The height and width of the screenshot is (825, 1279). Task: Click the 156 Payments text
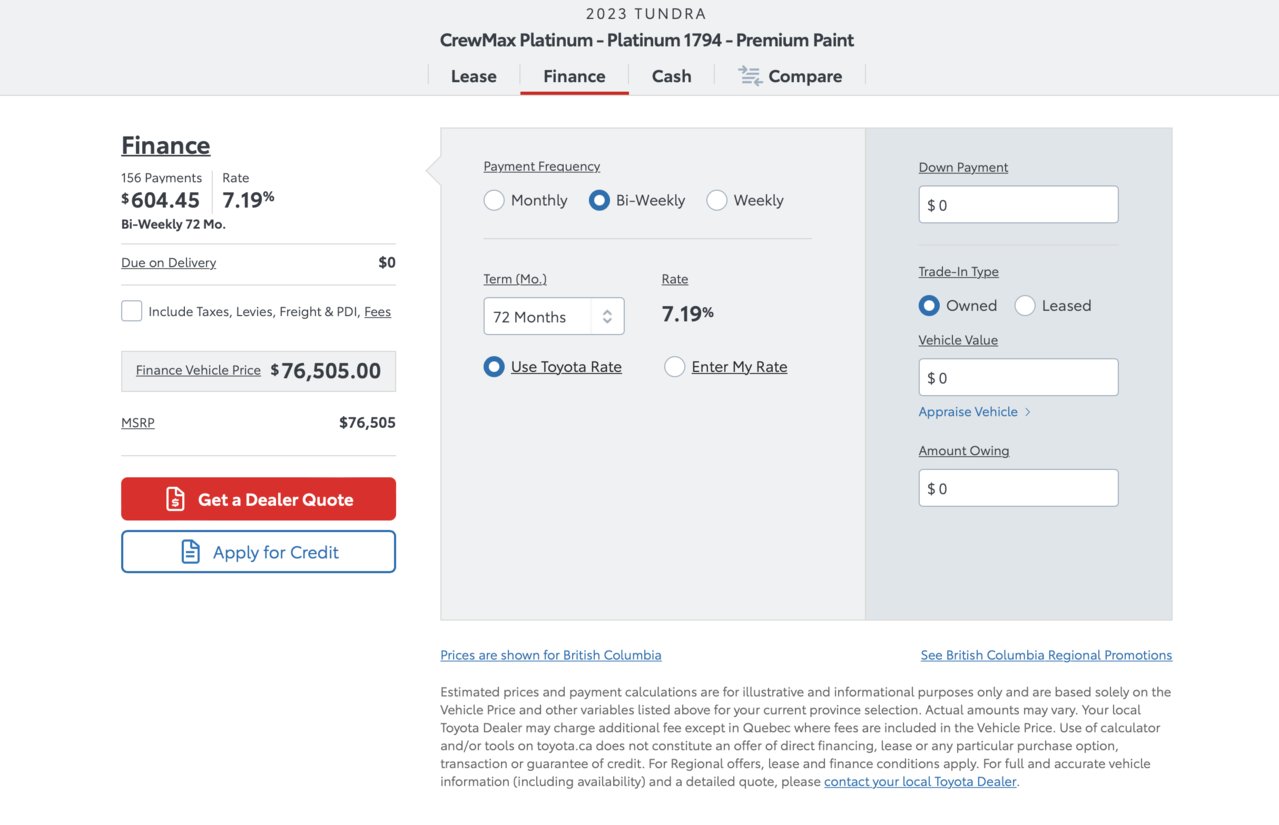pos(161,178)
